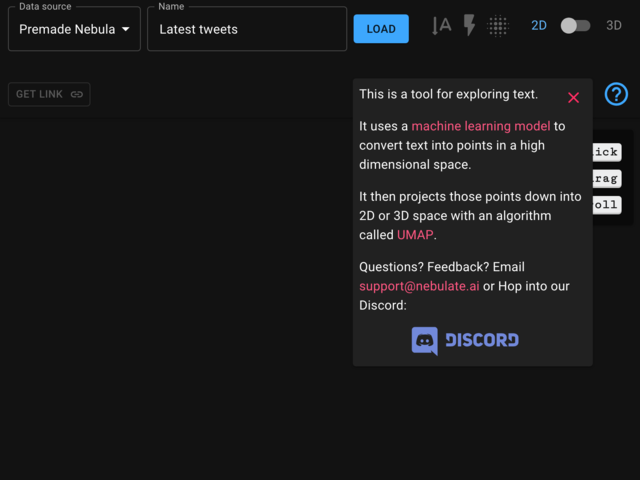Select the 2D label
This screenshot has width=640, height=480.
click(539, 26)
